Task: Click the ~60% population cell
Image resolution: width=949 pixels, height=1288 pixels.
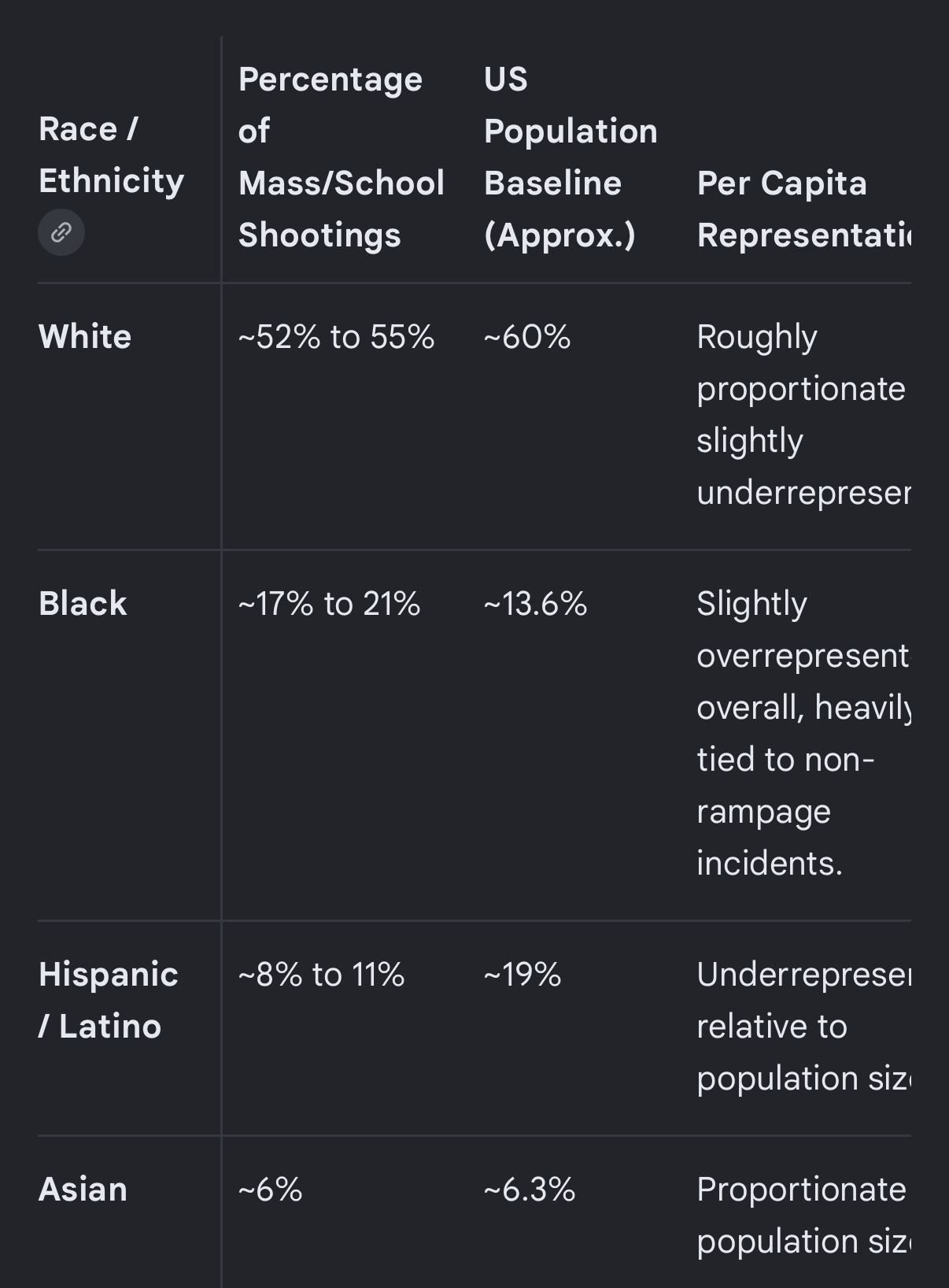Action: pyautogui.click(x=527, y=337)
